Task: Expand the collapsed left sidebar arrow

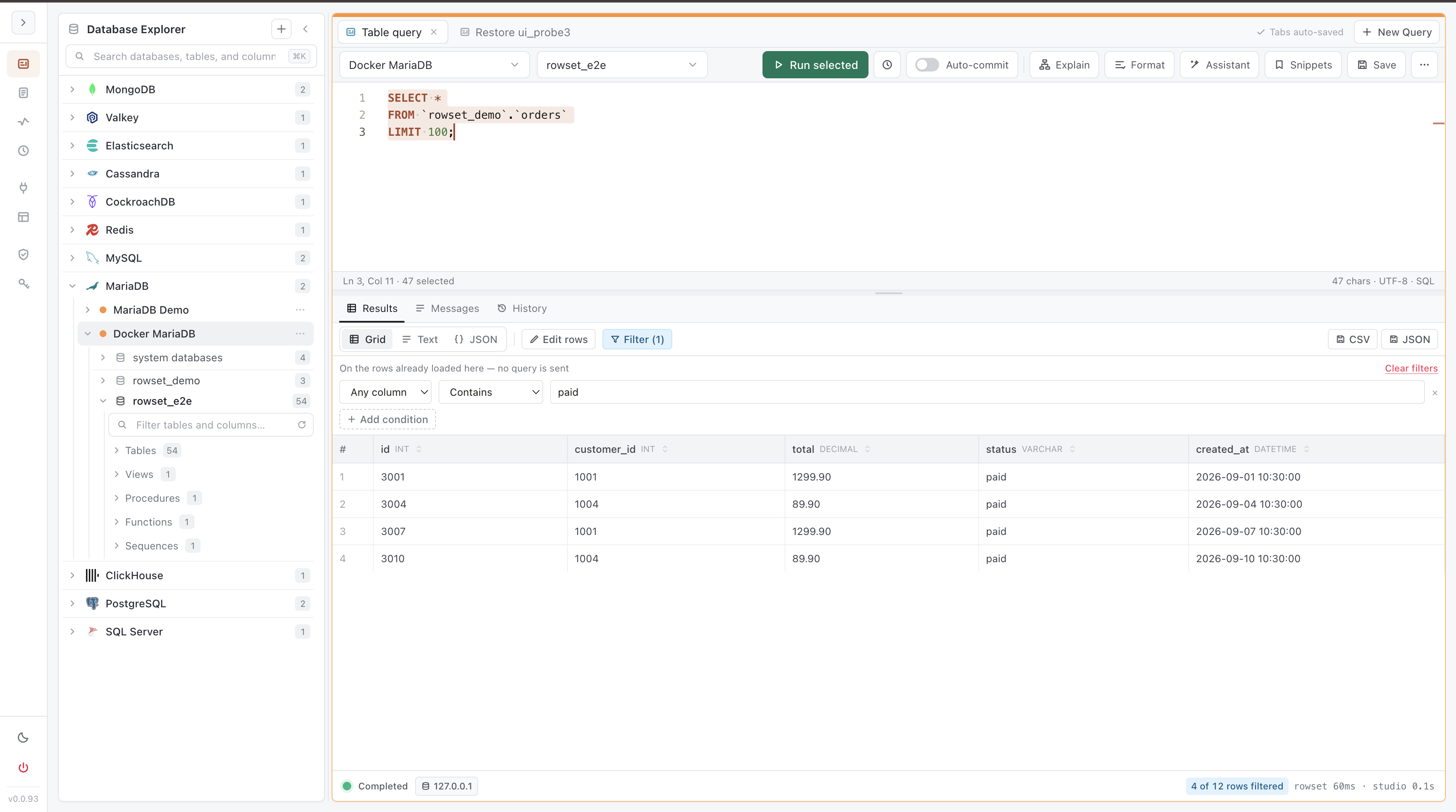Action: pyautogui.click(x=23, y=23)
